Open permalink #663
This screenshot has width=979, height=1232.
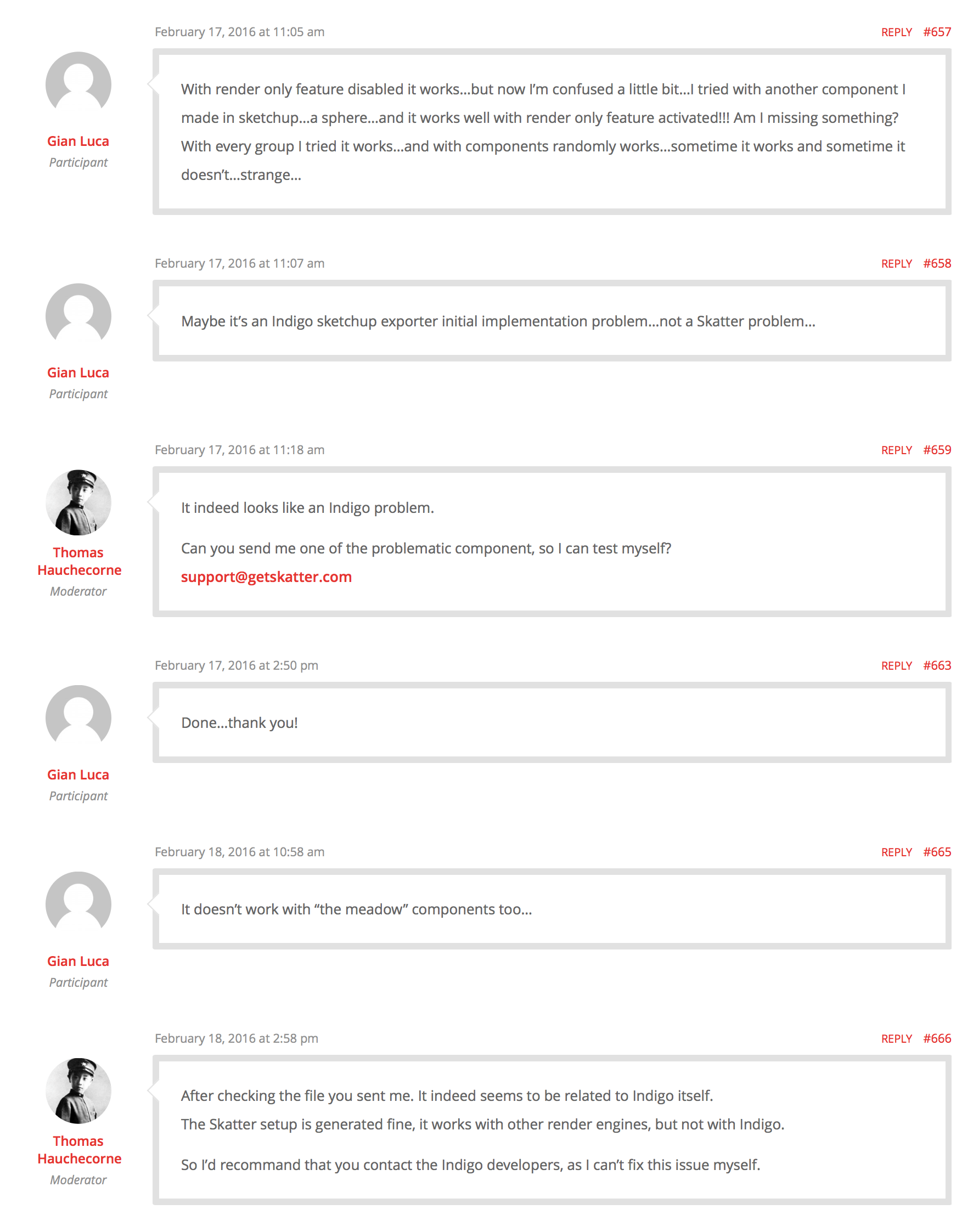(x=937, y=665)
